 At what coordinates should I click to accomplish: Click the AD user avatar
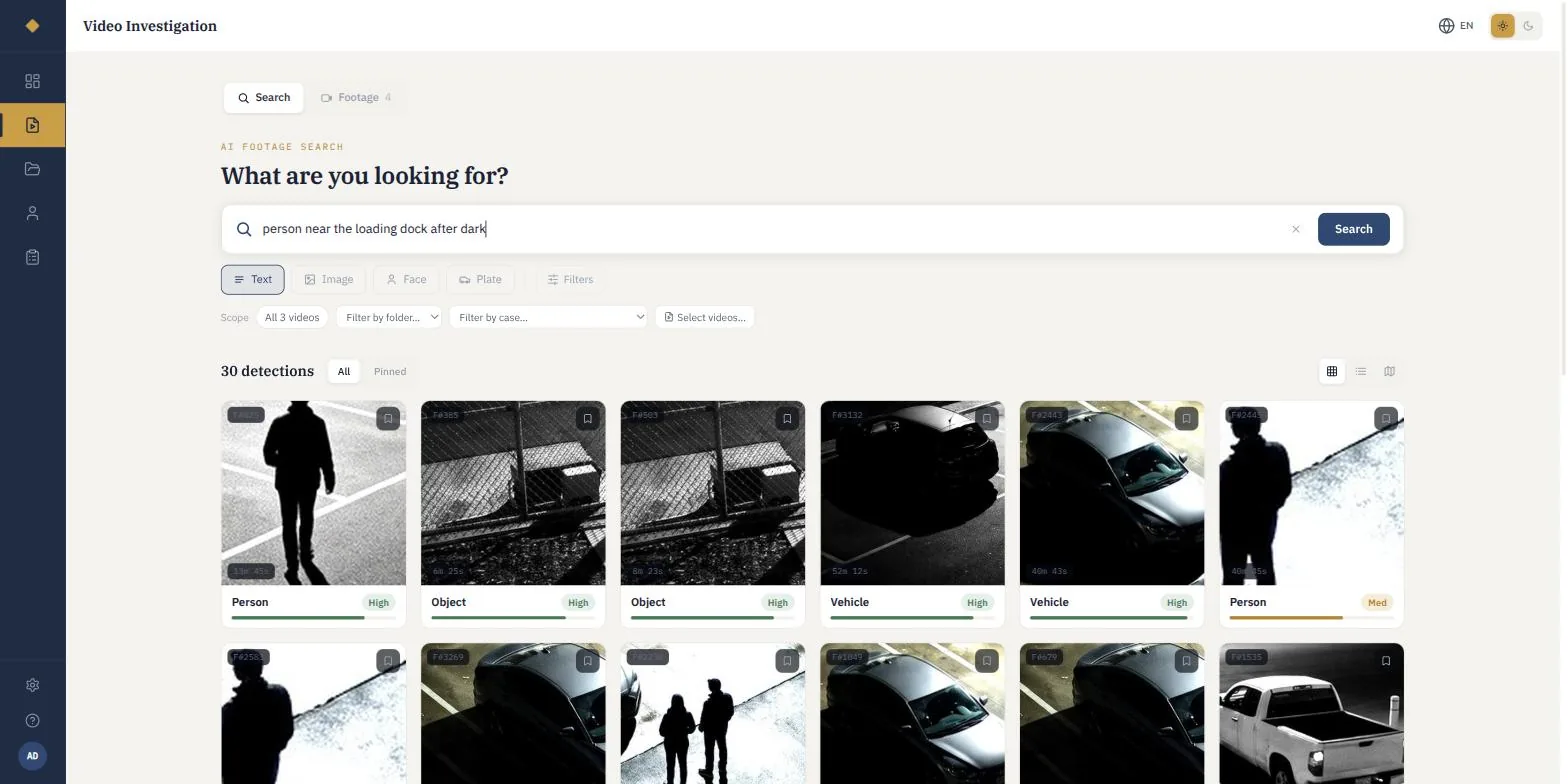tap(32, 756)
